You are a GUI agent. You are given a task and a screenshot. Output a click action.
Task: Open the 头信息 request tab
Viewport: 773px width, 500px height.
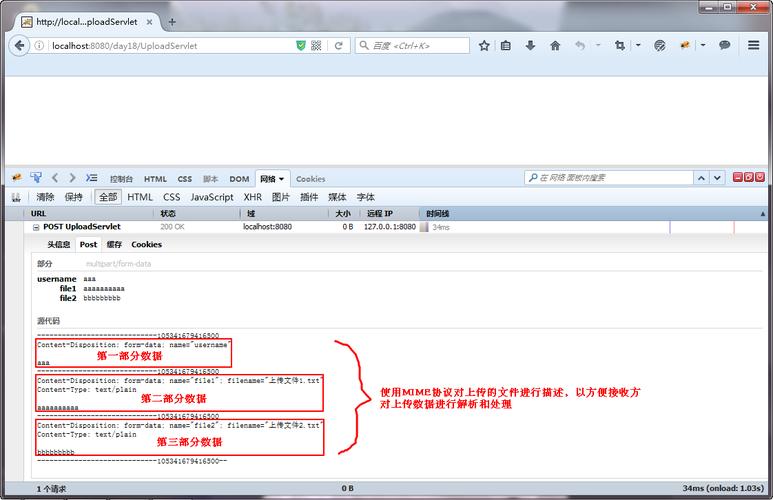(59, 245)
